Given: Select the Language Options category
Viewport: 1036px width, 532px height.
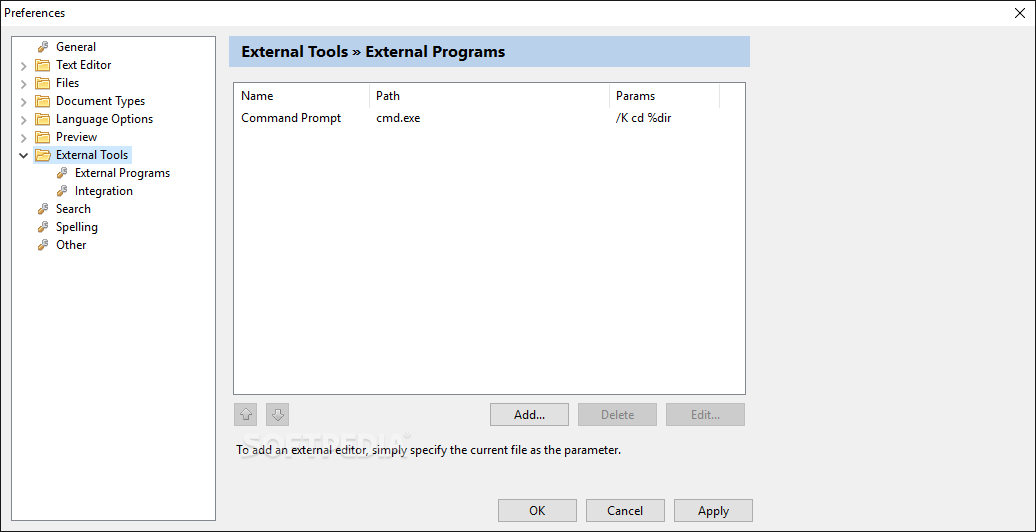Looking at the screenshot, I should [x=104, y=119].
